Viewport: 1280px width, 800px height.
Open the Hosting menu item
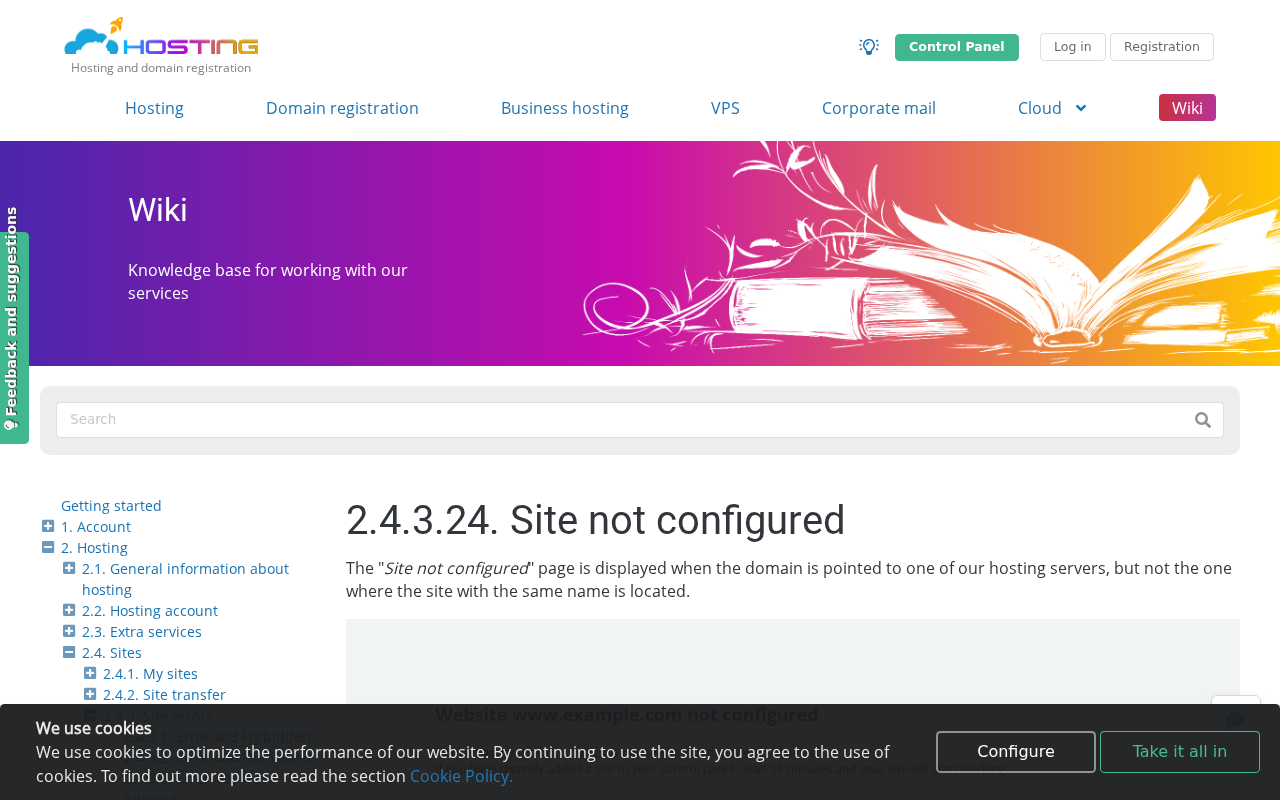click(x=154, y=108)
